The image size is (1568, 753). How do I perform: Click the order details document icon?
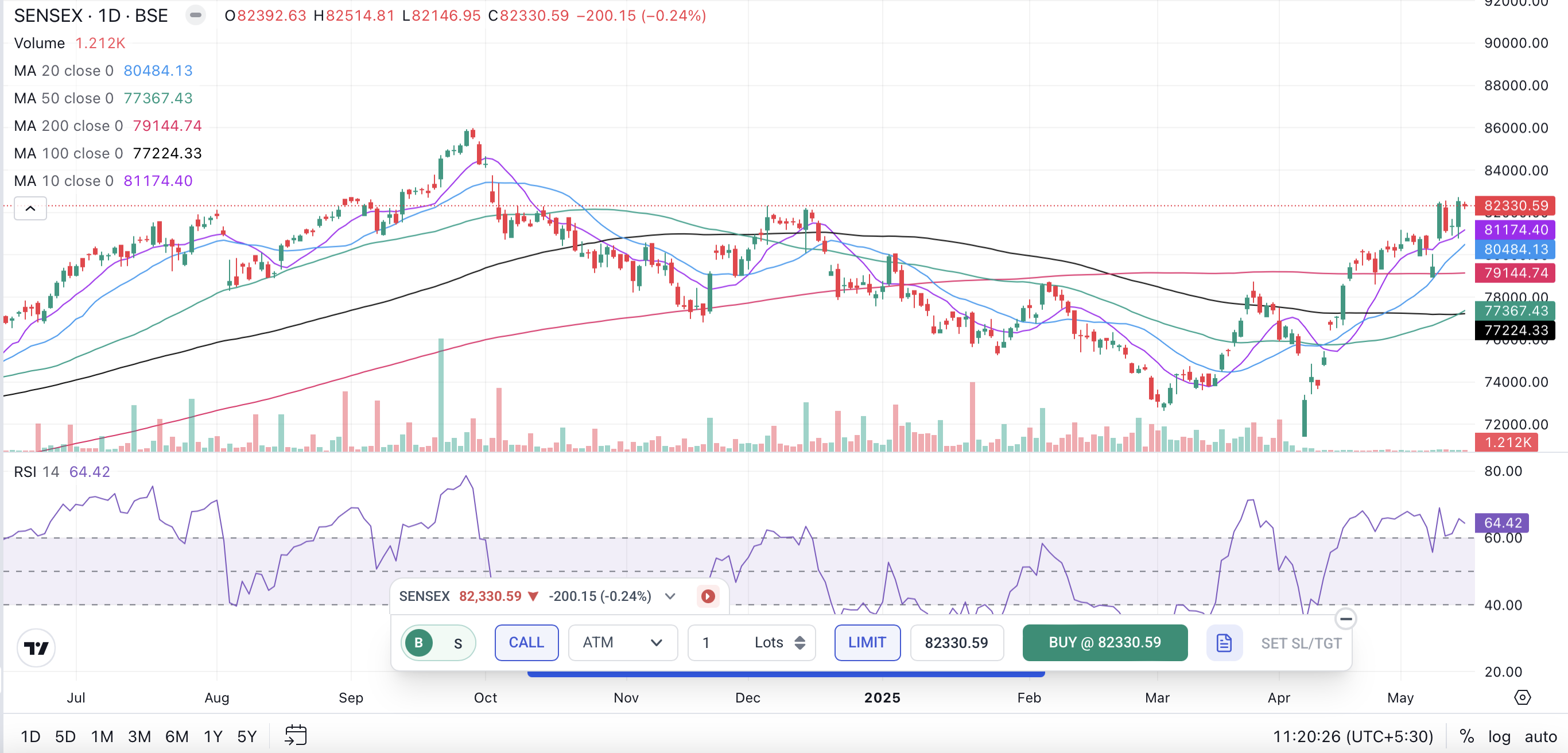(1224, 643)
